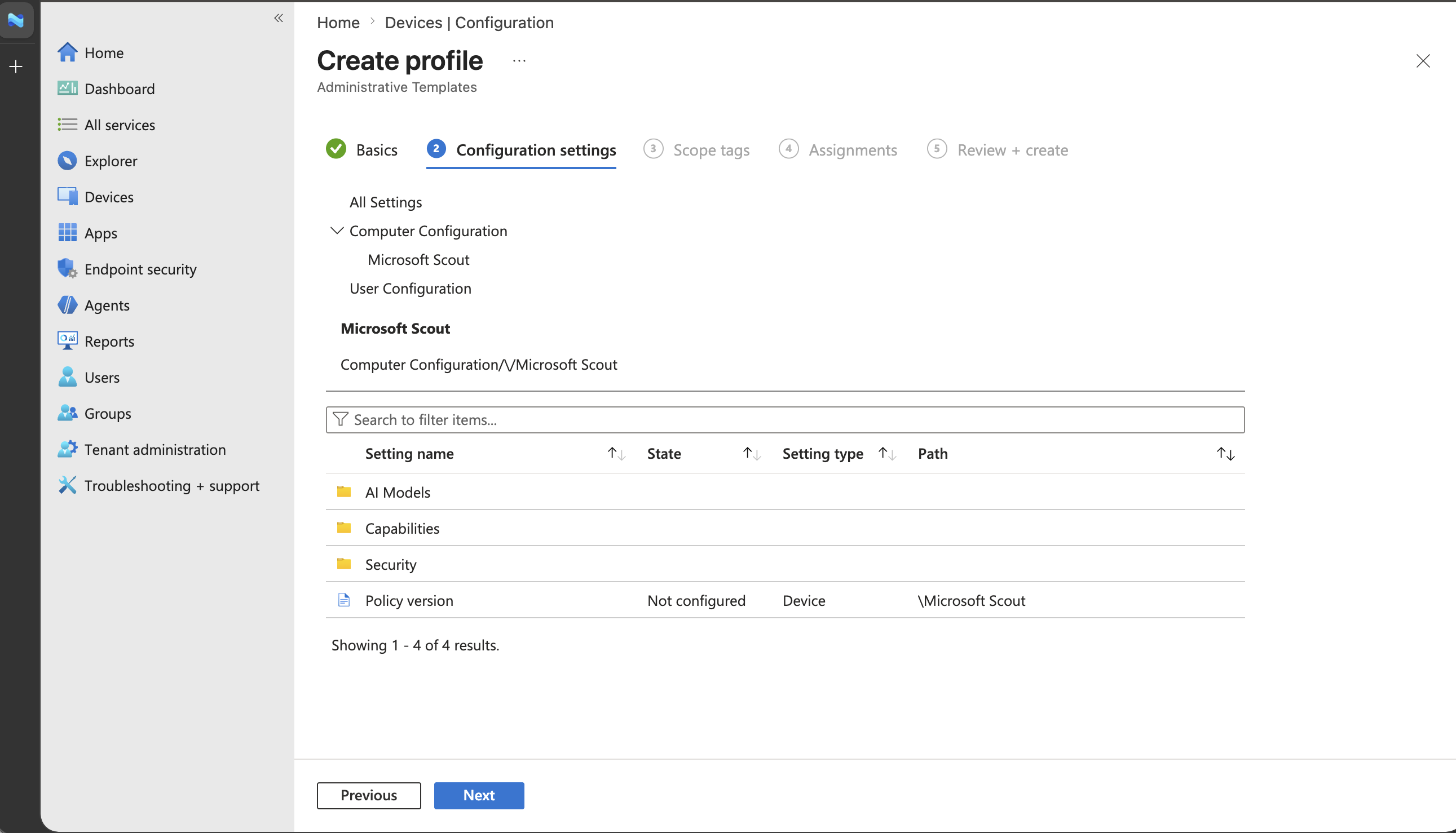Click the \Microsoft Scout path cell

coord(971,600)
